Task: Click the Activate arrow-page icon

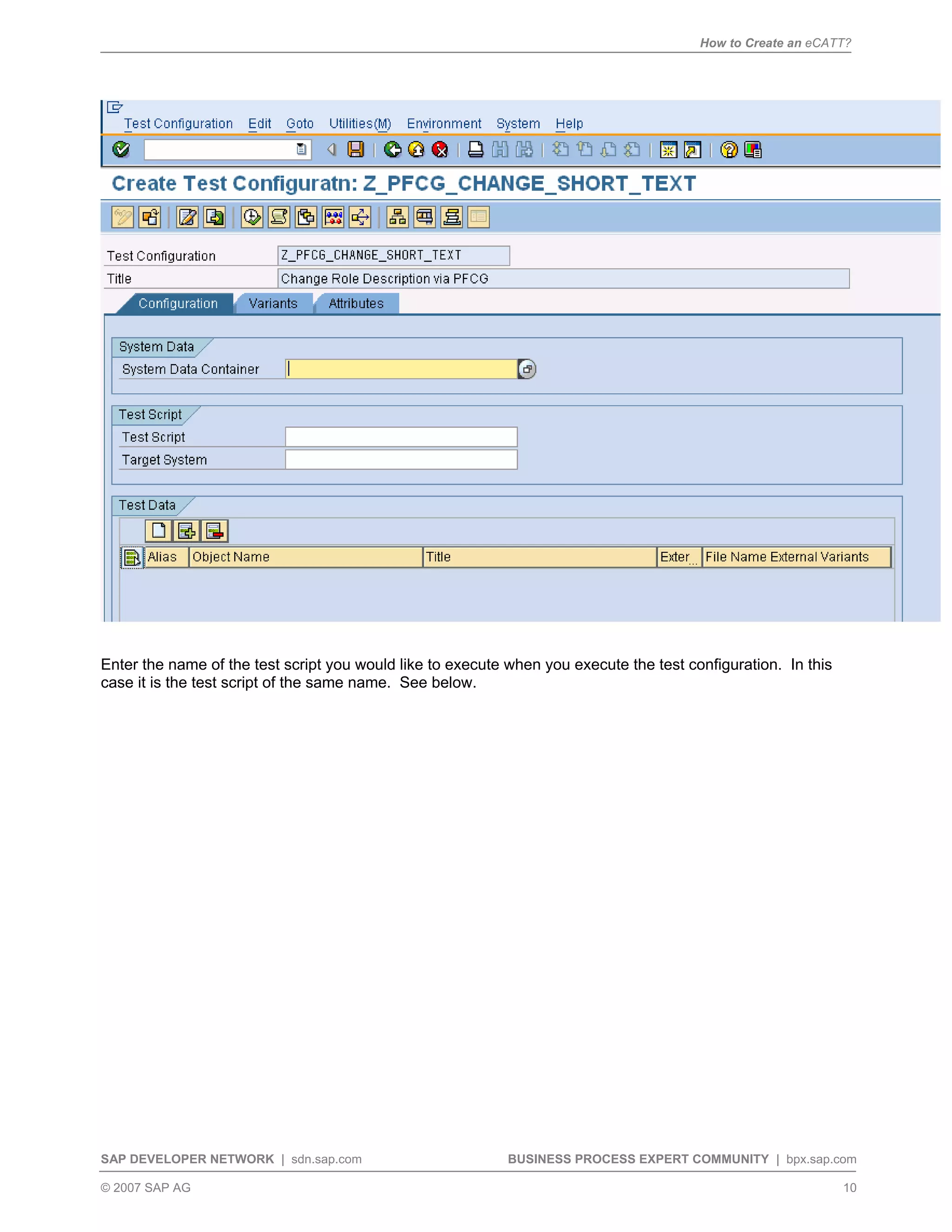Action: 215,217
